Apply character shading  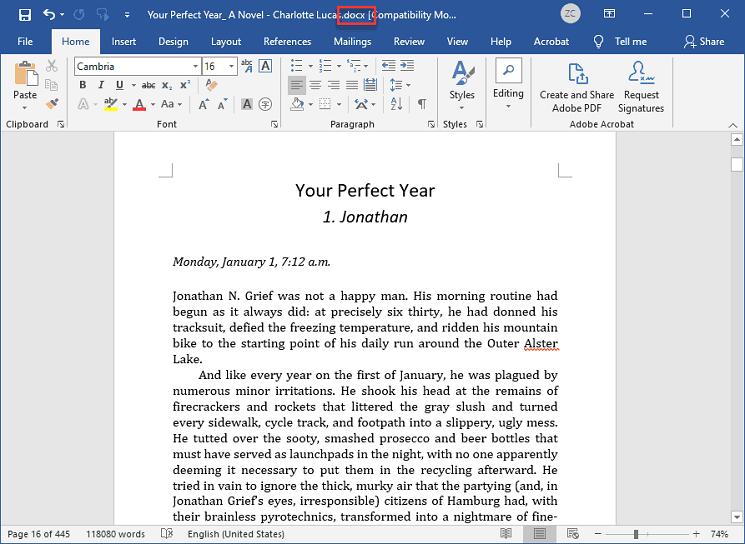click(x=247, y=104)
